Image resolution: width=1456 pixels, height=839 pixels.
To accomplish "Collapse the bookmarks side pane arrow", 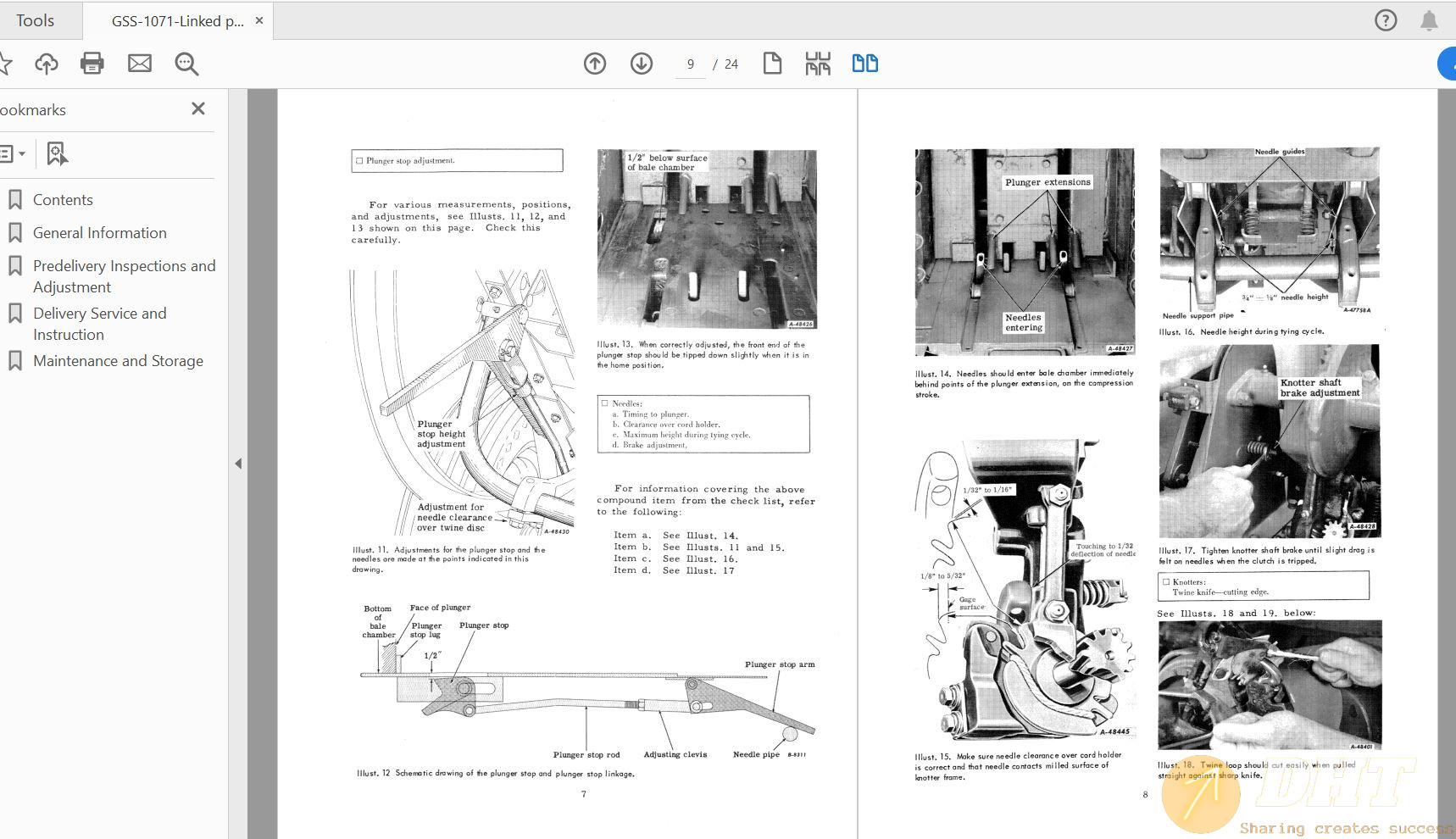I will click(238, 464).
